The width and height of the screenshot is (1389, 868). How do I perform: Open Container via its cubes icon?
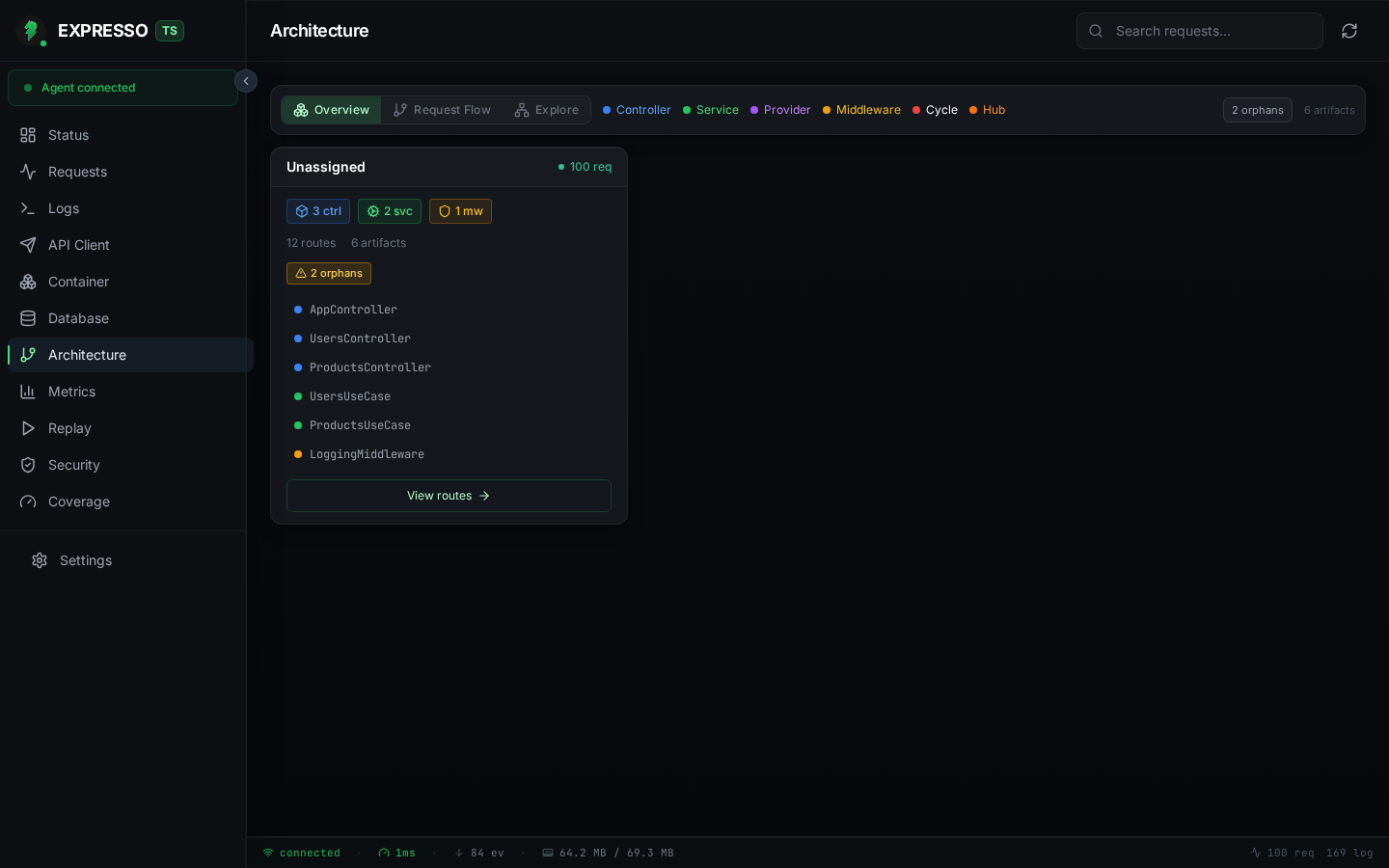[28, 282]
